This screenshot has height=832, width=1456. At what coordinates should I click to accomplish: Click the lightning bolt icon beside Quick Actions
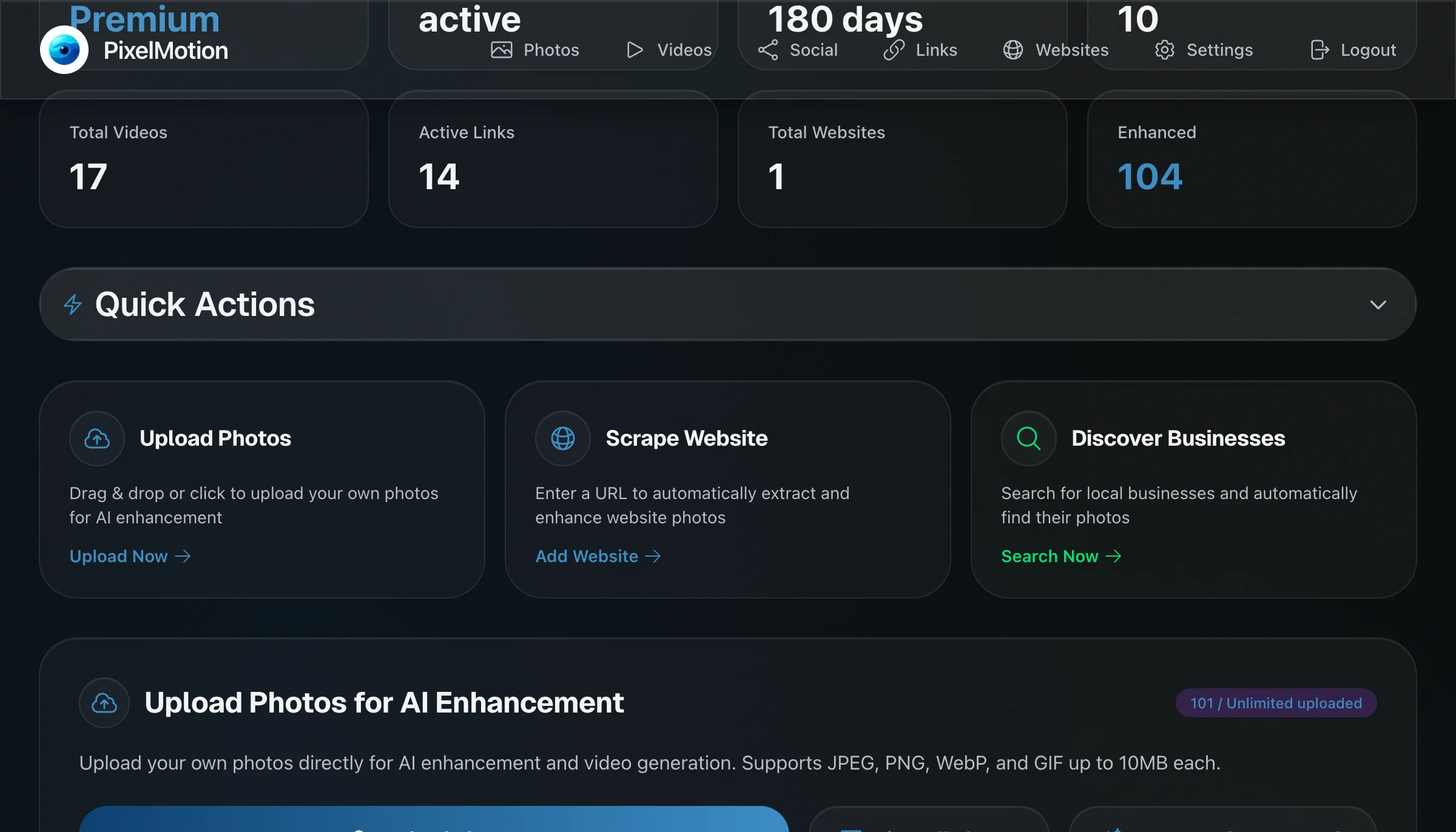pyautogui.click(x=73, y=304)
